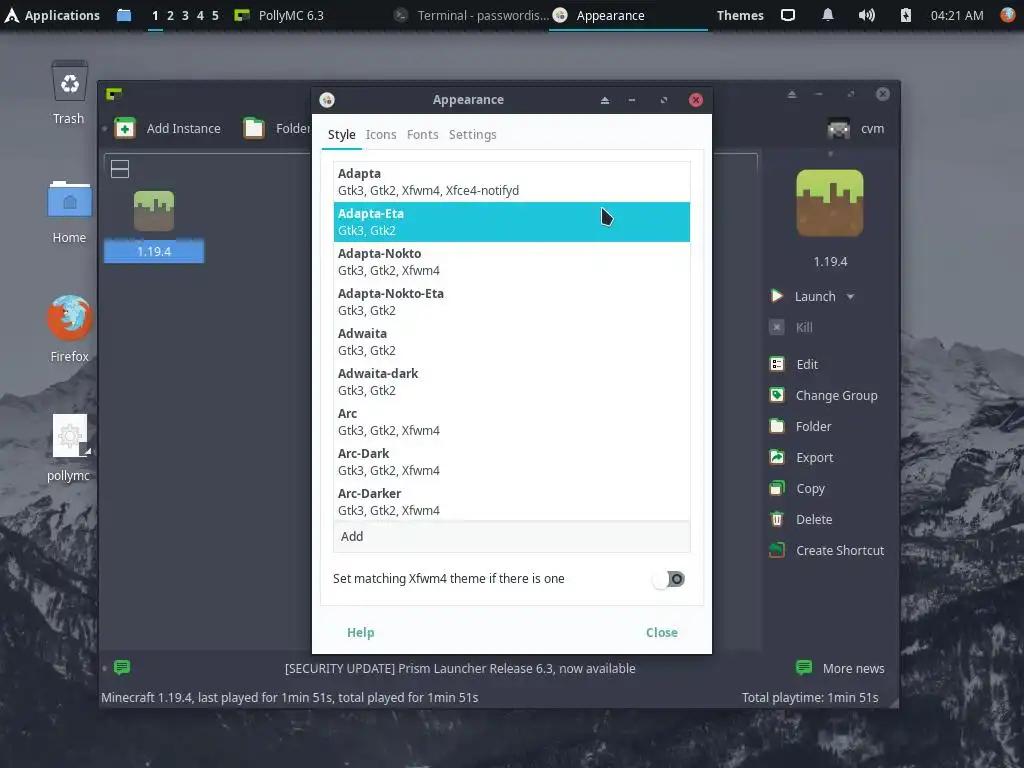Click the Change Group tag icon

click(x=776, y=395)
